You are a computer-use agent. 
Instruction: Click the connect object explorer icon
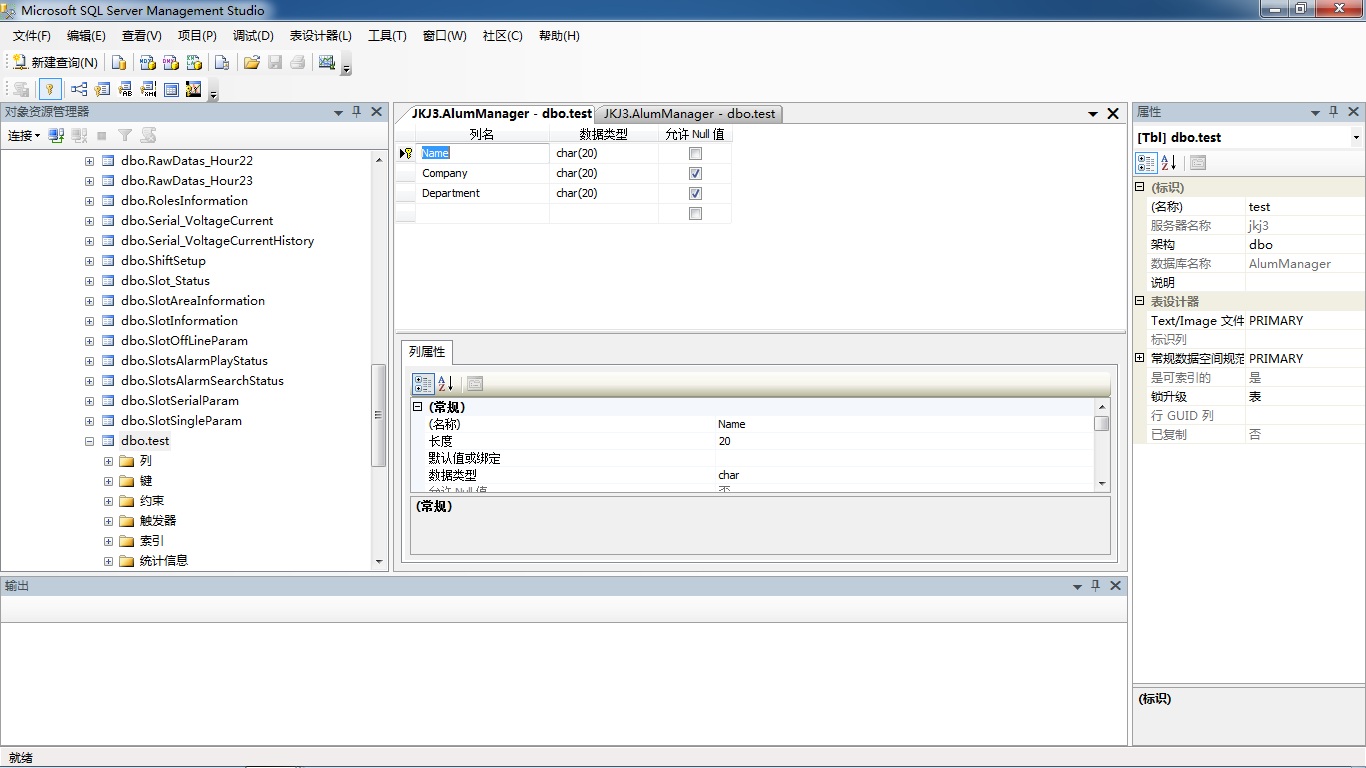57,135
